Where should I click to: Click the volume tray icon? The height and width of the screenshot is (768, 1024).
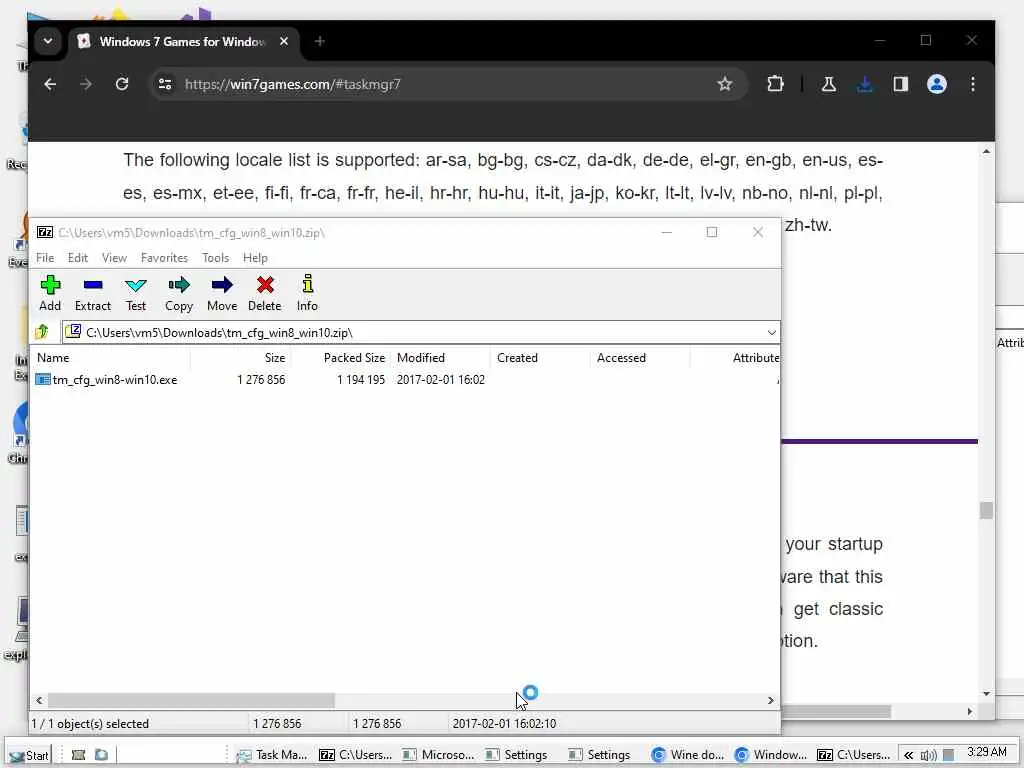(928, 756)
